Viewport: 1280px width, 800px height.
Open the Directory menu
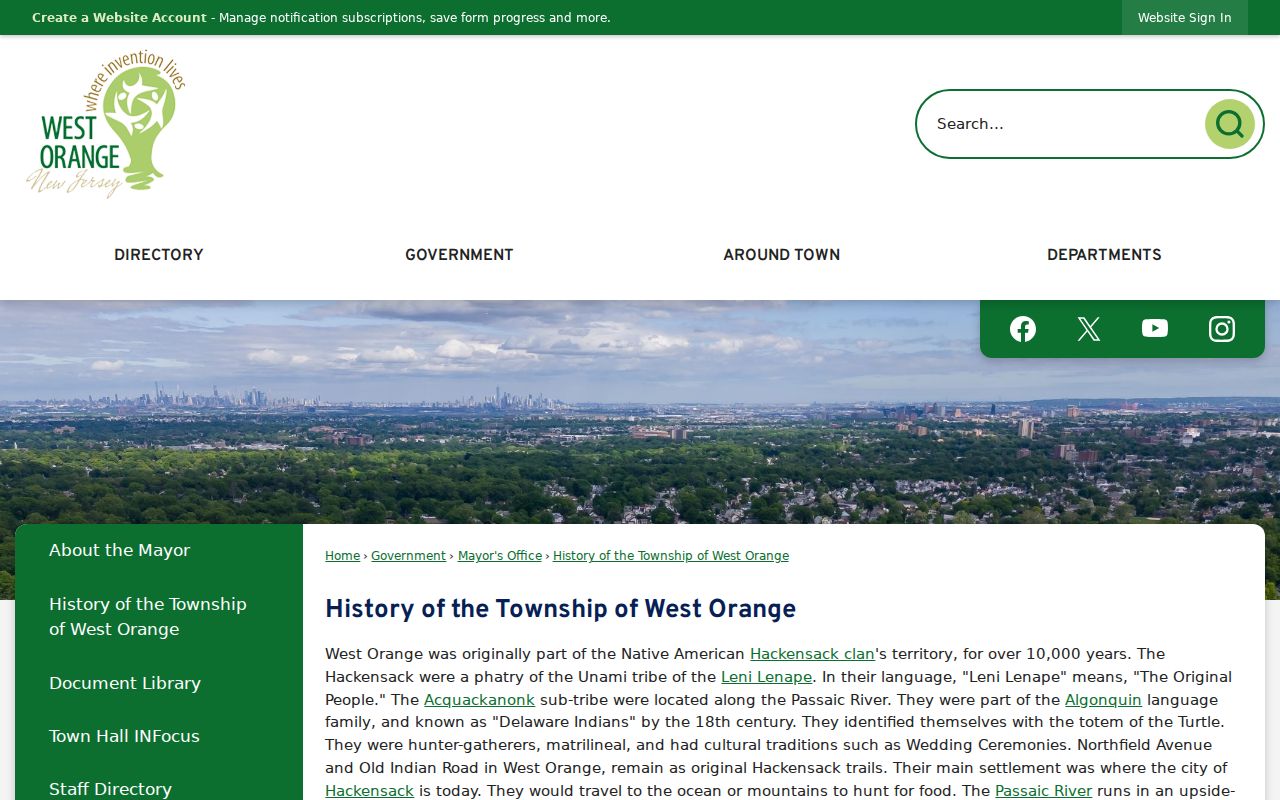click(159, 255)
